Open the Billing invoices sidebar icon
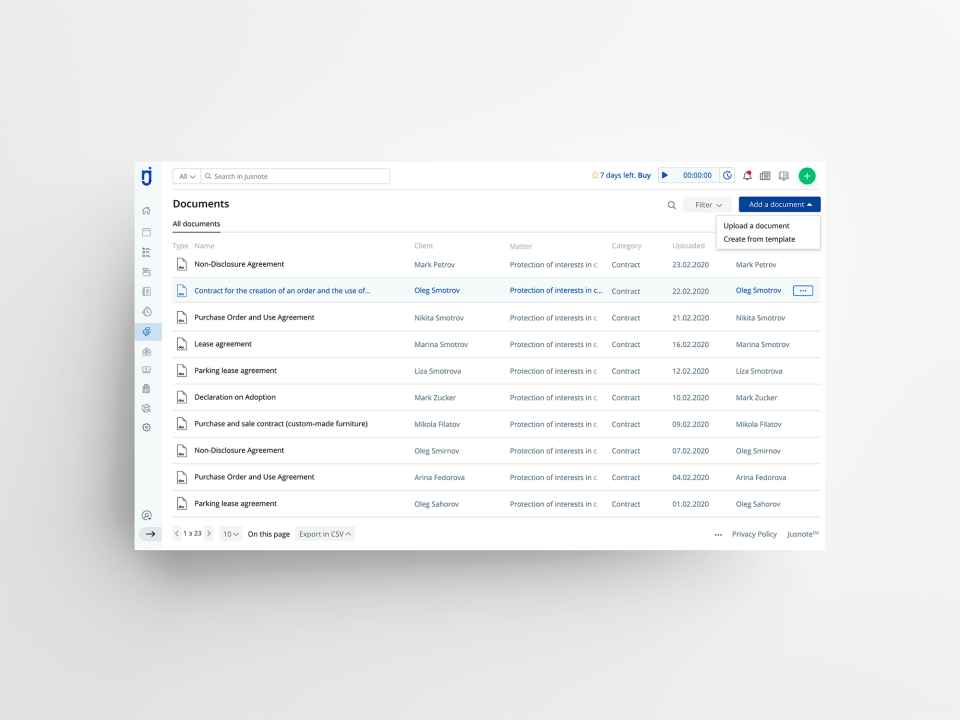The height and width of the screenshot is (720, 960). point(146,388)
